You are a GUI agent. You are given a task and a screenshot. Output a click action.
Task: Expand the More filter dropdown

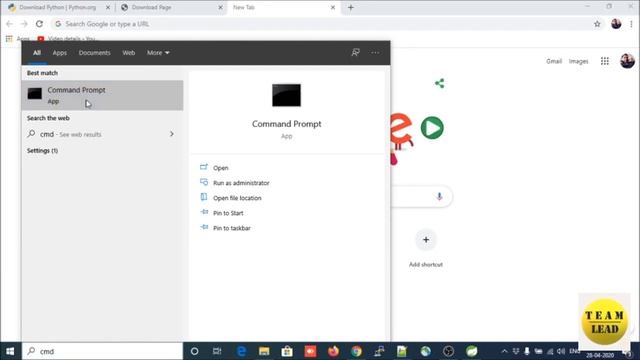coord(158,53)
